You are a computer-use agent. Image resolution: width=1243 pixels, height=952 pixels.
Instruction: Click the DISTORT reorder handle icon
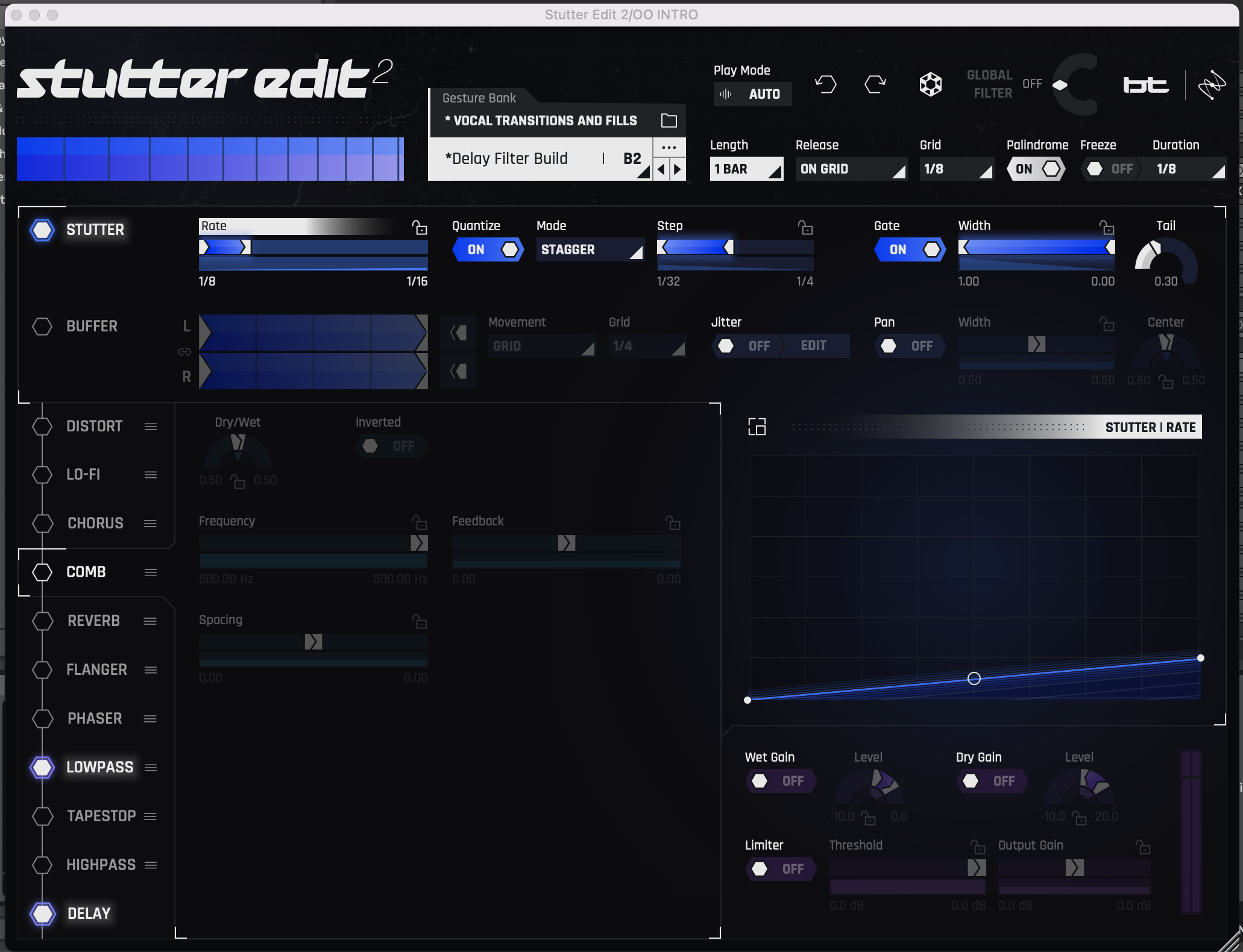click(x=151, y=427)
